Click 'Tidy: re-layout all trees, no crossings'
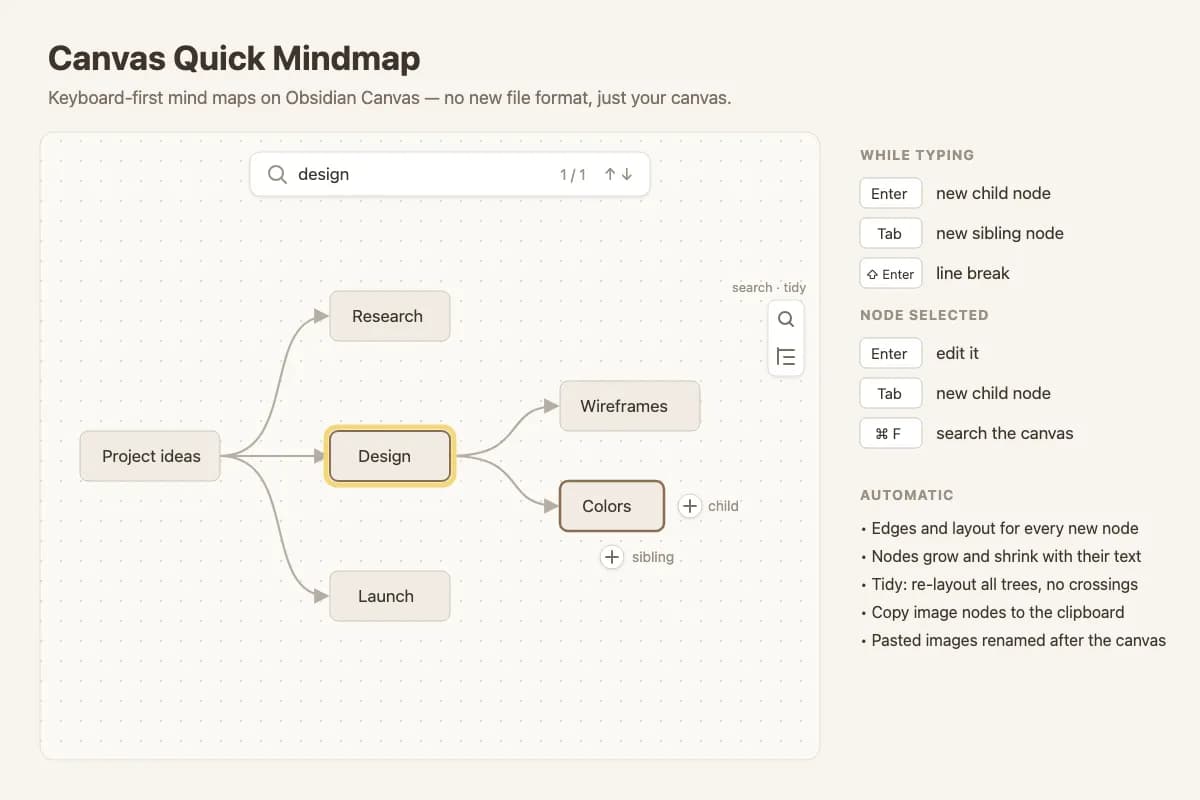Image resolution: width=1200 pixels, height=800 pixels. pyautogui.click(x=999, y=584)
